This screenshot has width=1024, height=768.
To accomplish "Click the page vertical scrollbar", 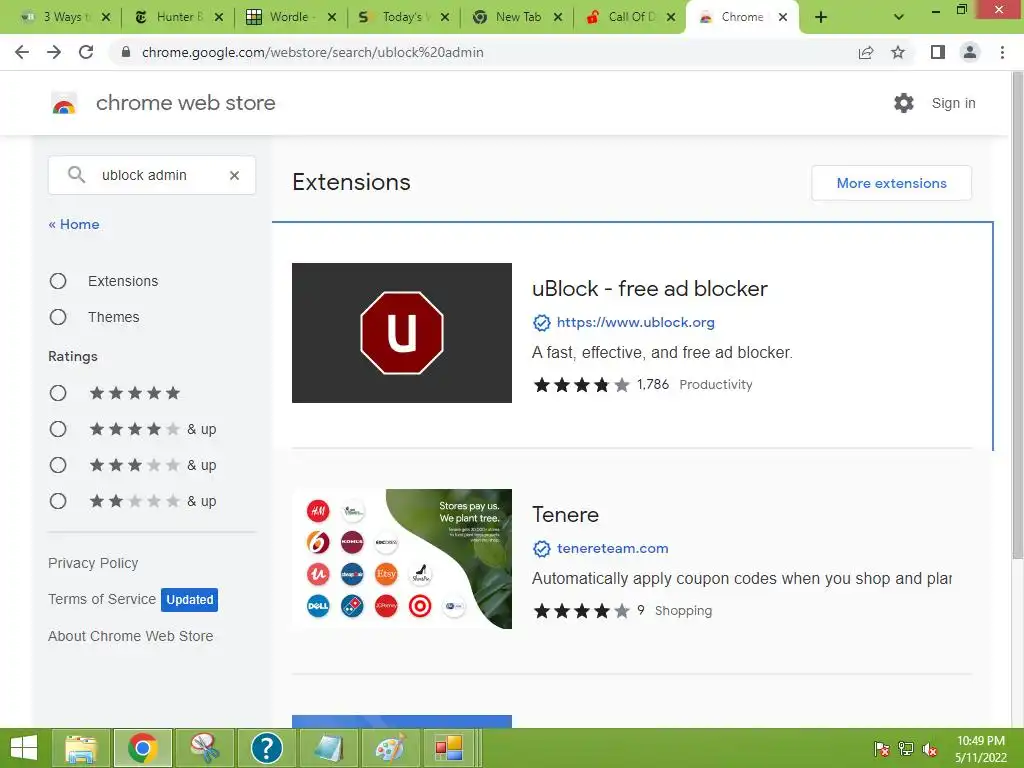I will pos(1017,313).
